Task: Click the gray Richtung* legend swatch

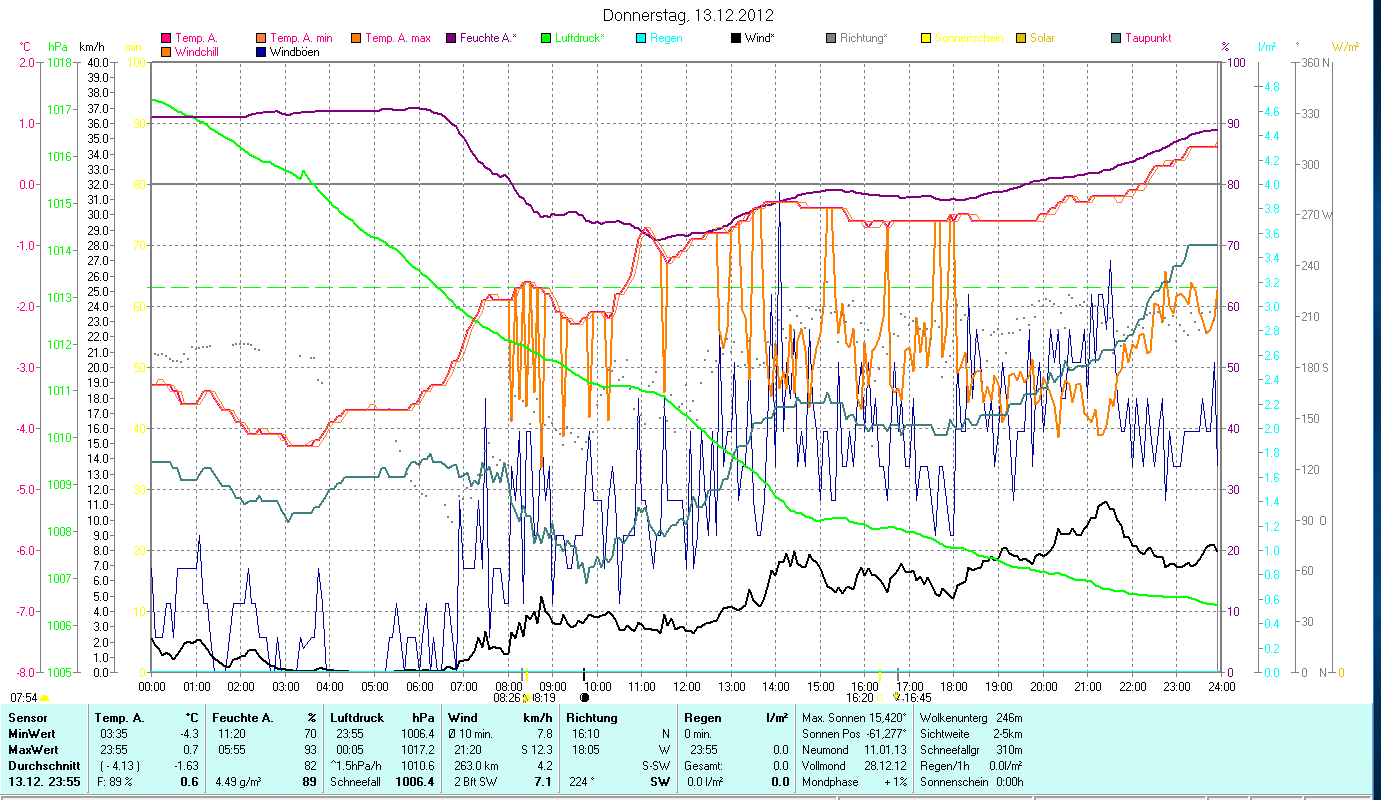Action: click(831, 38)
